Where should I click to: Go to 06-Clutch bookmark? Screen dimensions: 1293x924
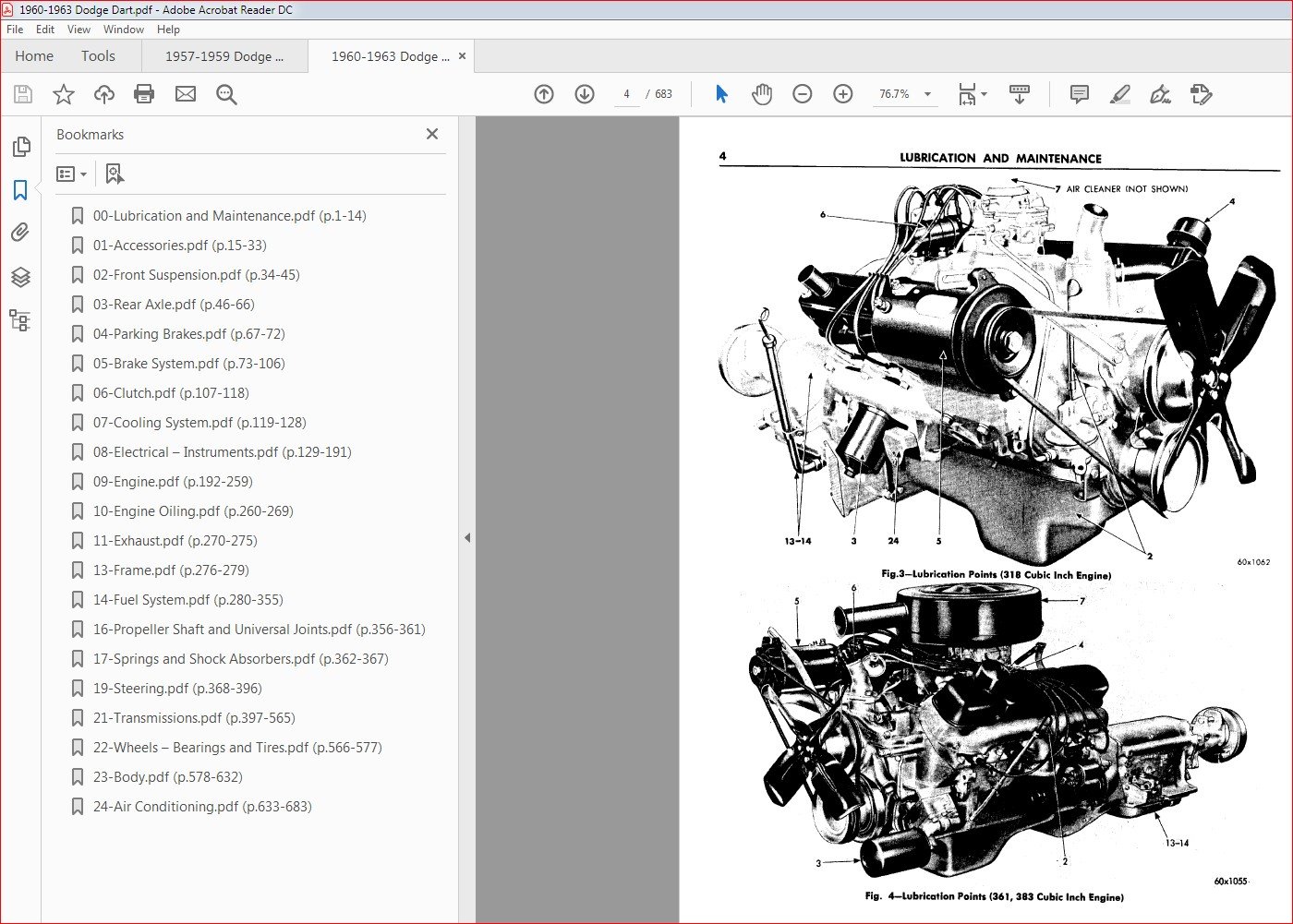171,393
